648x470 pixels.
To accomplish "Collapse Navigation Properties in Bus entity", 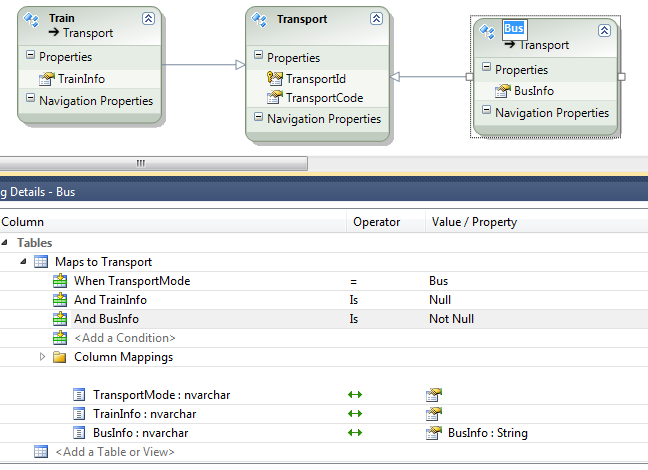I will [486, 113].
